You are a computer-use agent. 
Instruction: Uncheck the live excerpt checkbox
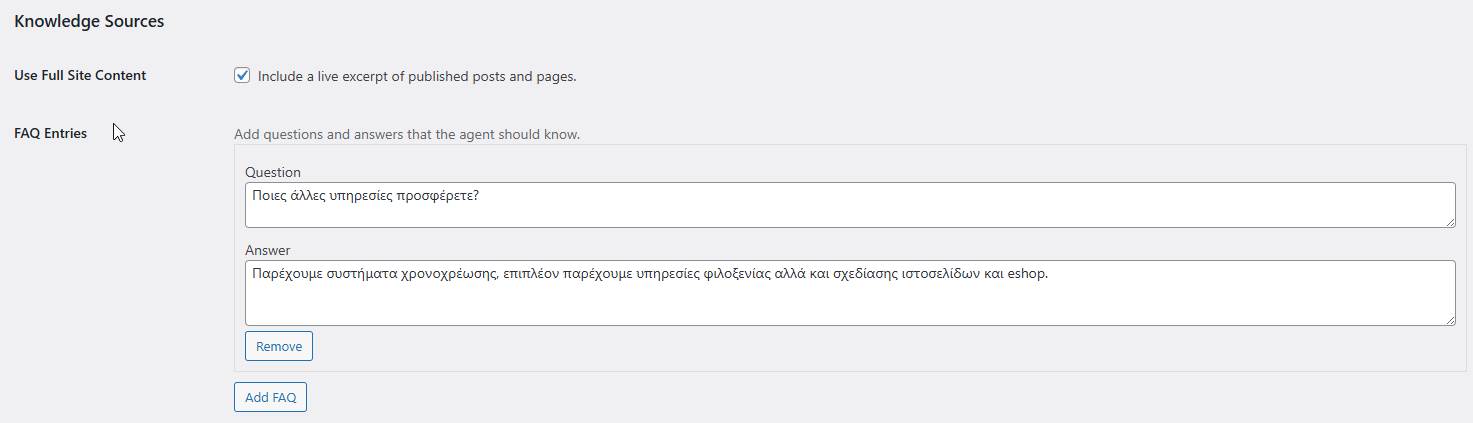click(242, 75)
